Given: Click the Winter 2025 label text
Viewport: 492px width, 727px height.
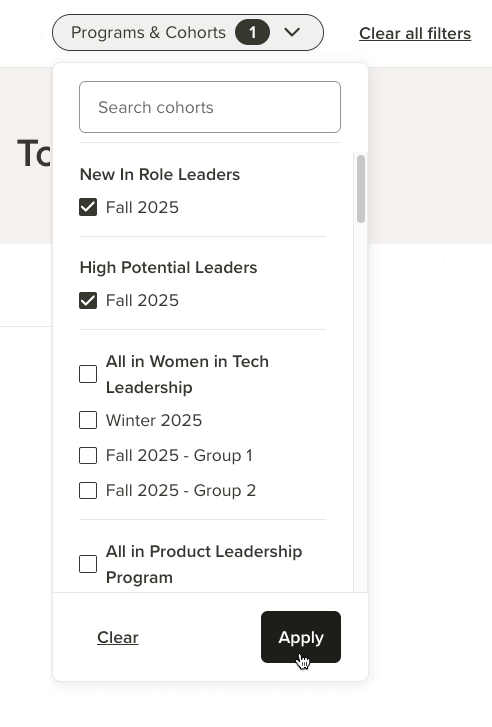Looking at the screenshot, I should tap(154, 421).
